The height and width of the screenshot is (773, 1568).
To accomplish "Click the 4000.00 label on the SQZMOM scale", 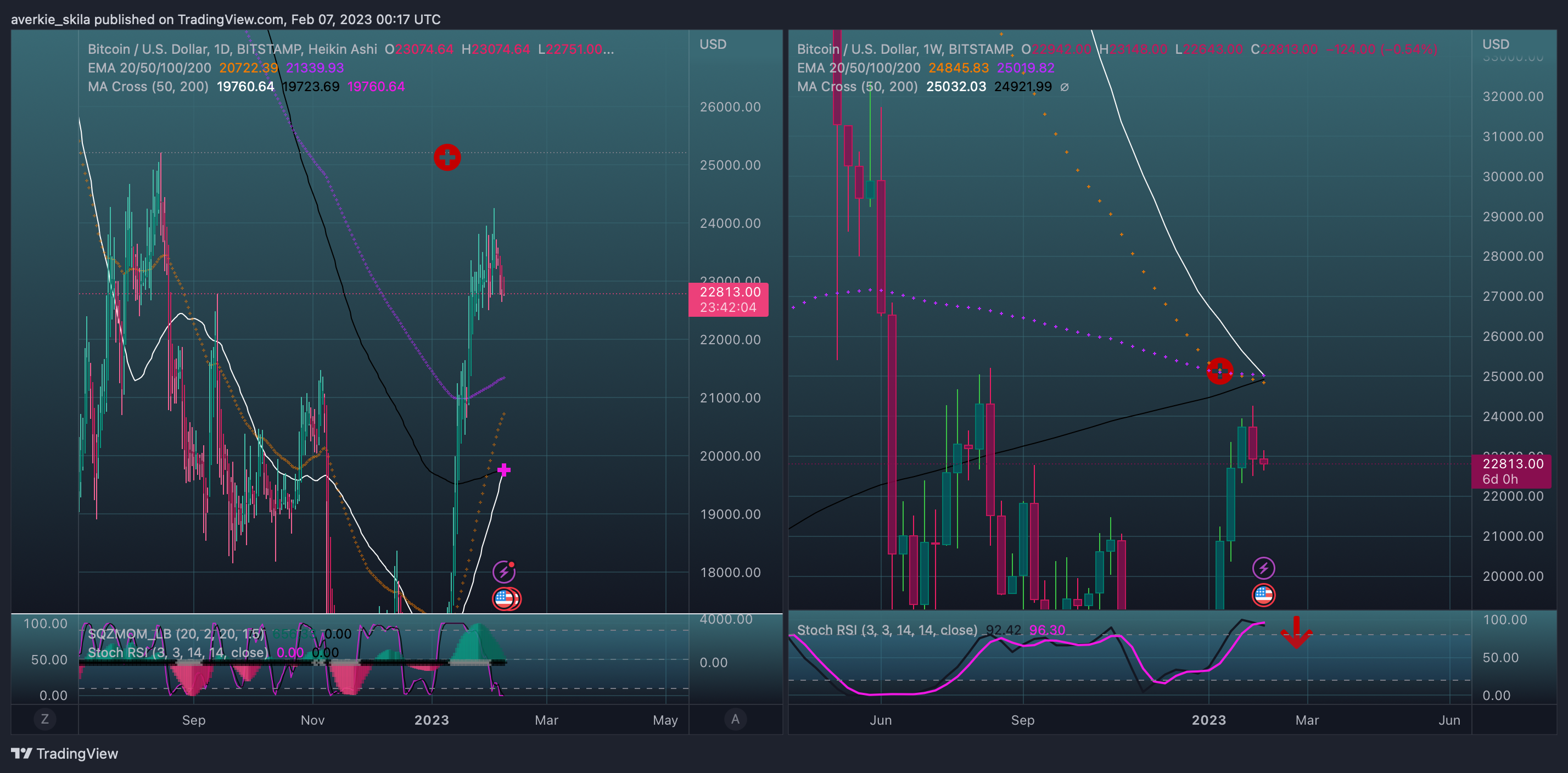I will pos(726,620).
